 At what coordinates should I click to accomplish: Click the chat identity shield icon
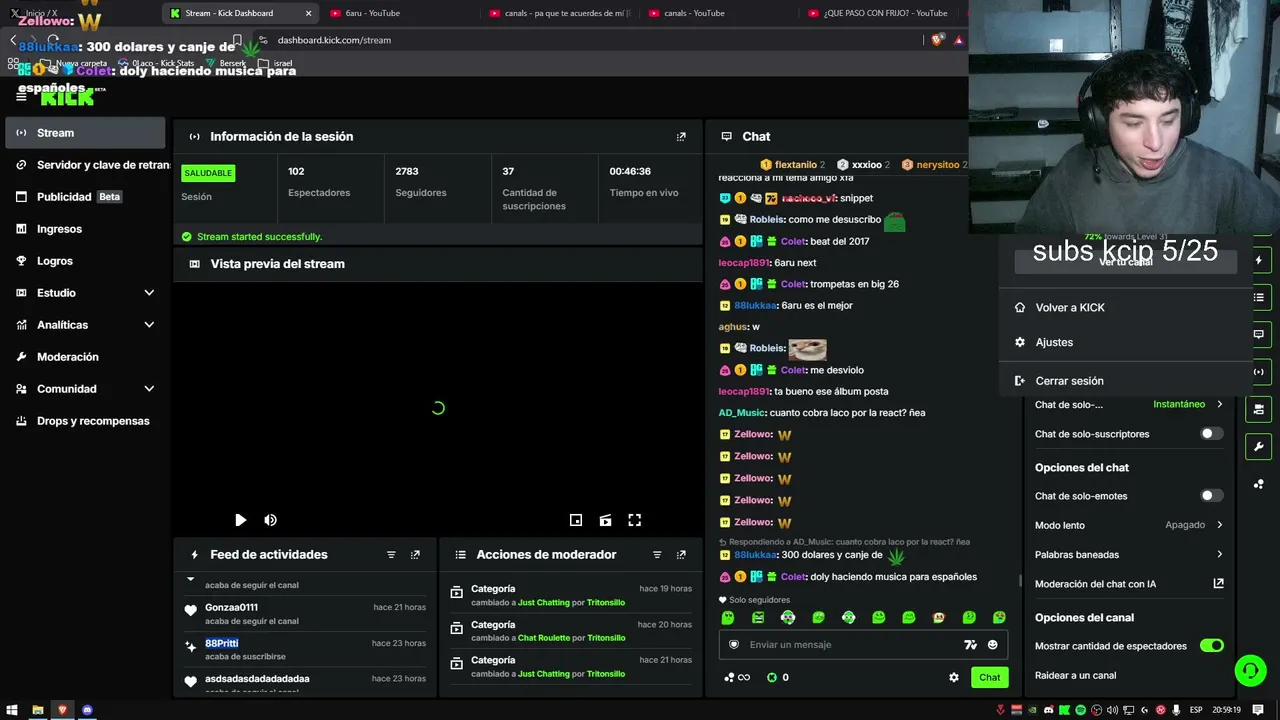(734, 645)
